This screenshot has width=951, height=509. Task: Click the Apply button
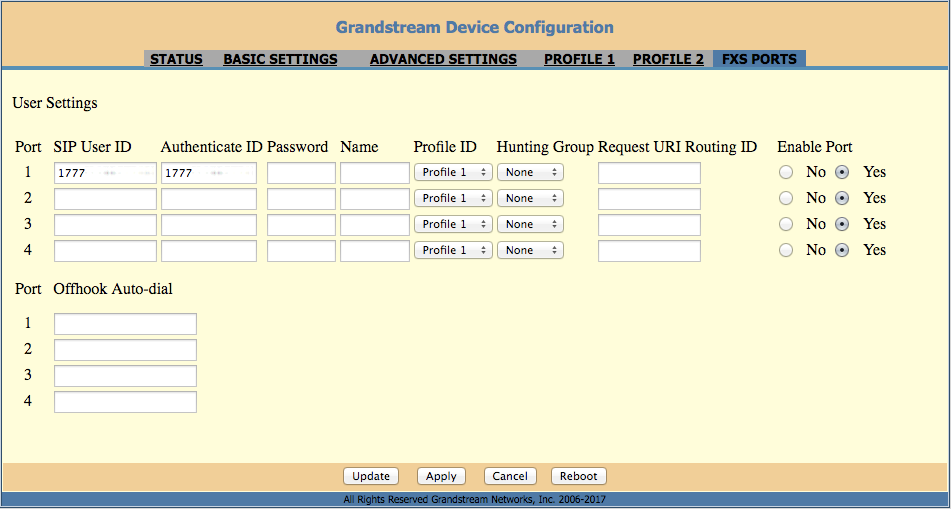[441, 476]
